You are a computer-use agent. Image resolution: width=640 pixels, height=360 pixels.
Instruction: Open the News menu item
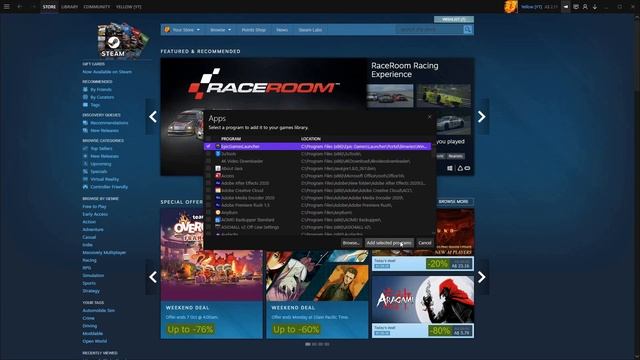(282, 30)
